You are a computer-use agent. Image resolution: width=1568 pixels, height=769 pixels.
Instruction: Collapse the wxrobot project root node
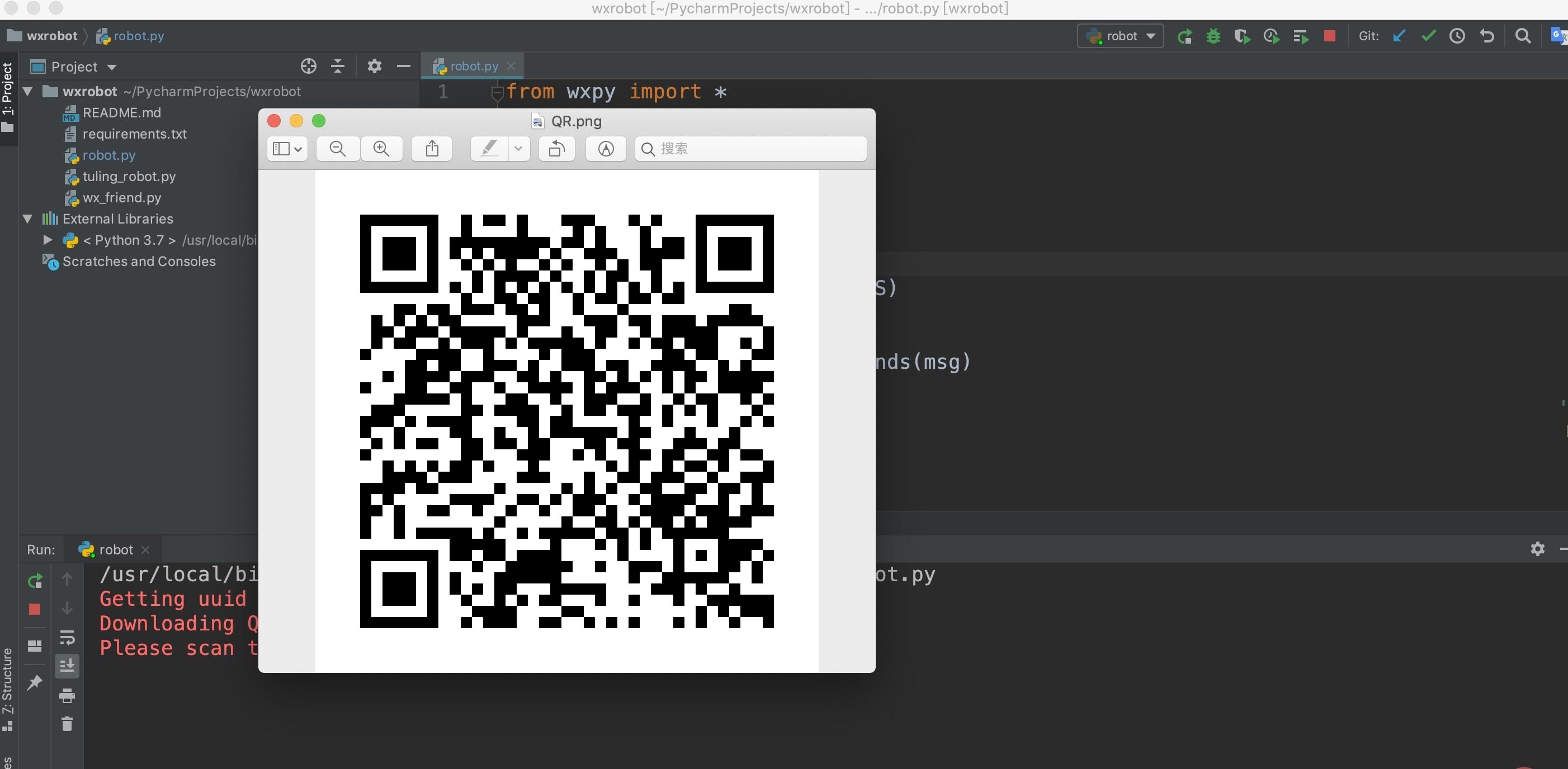[x=28, y=92]
